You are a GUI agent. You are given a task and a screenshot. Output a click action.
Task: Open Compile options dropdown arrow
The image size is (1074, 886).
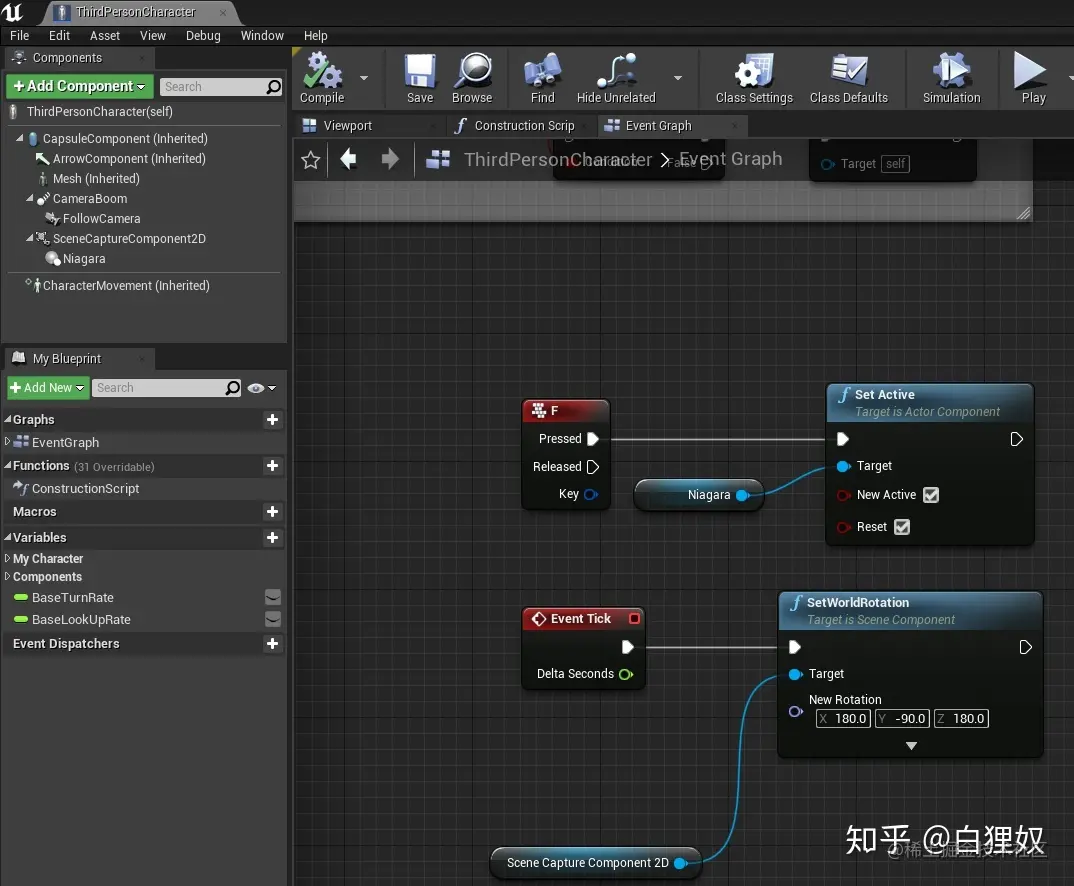coord(364,78)
